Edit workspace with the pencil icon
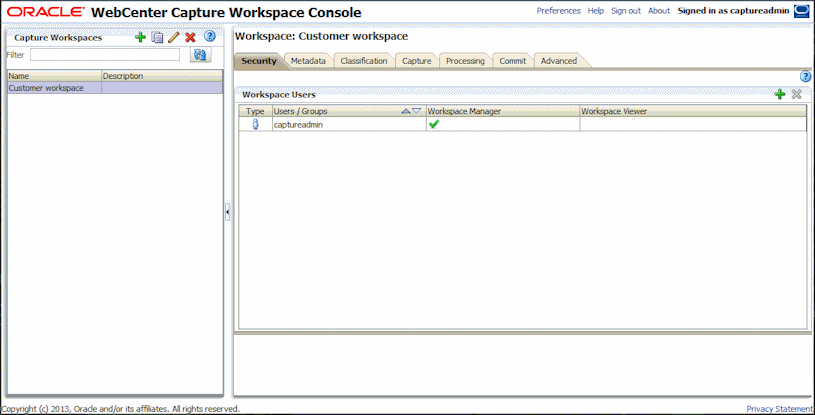Screen dimensions: 815x415 tap(174, 37)
